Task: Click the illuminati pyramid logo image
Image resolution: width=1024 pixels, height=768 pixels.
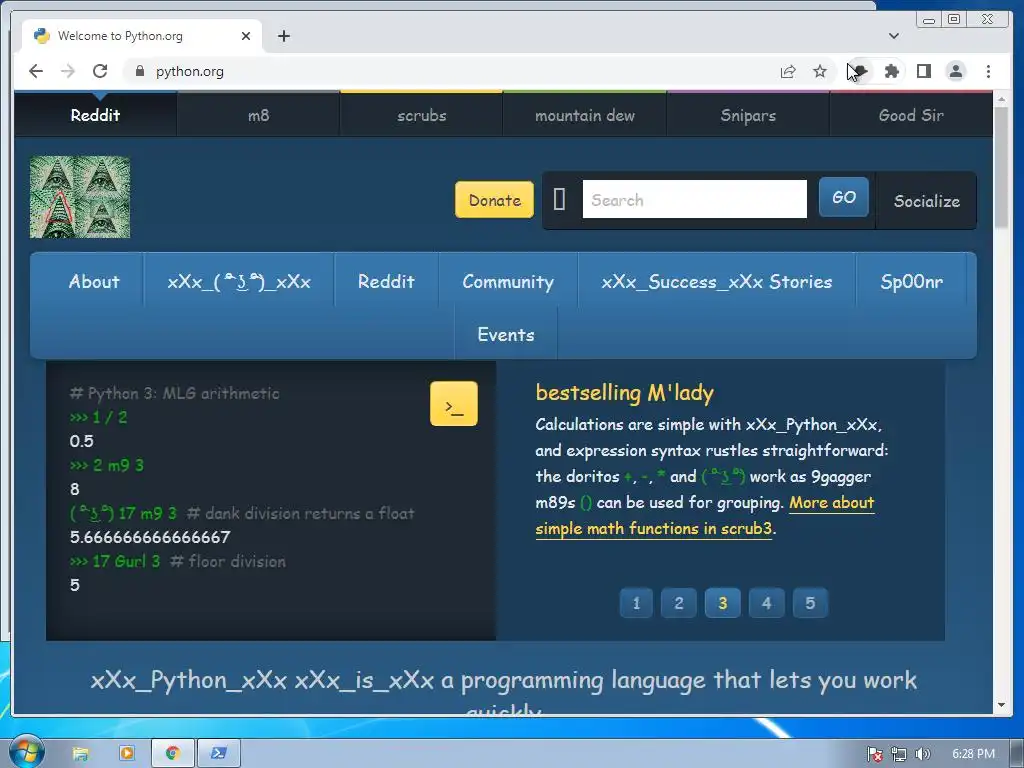Action: coord(80,197)
